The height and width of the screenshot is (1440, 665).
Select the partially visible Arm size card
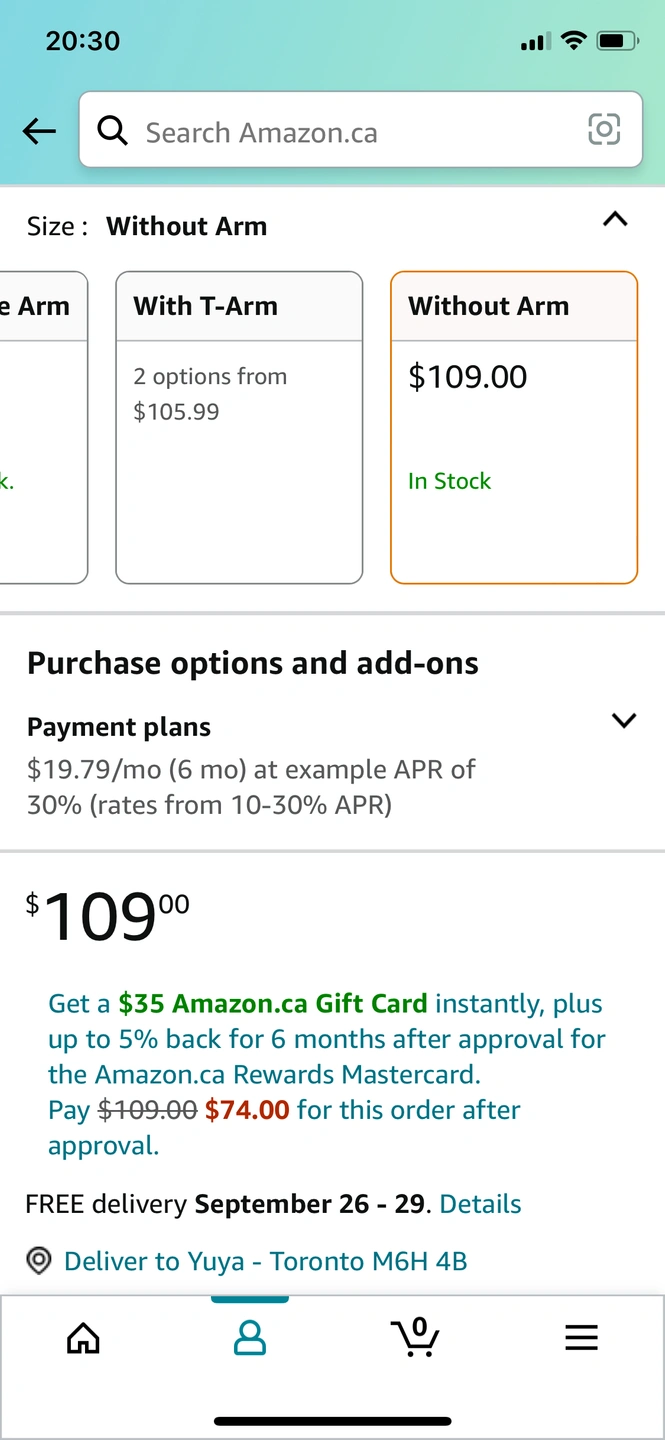[43, 427]
